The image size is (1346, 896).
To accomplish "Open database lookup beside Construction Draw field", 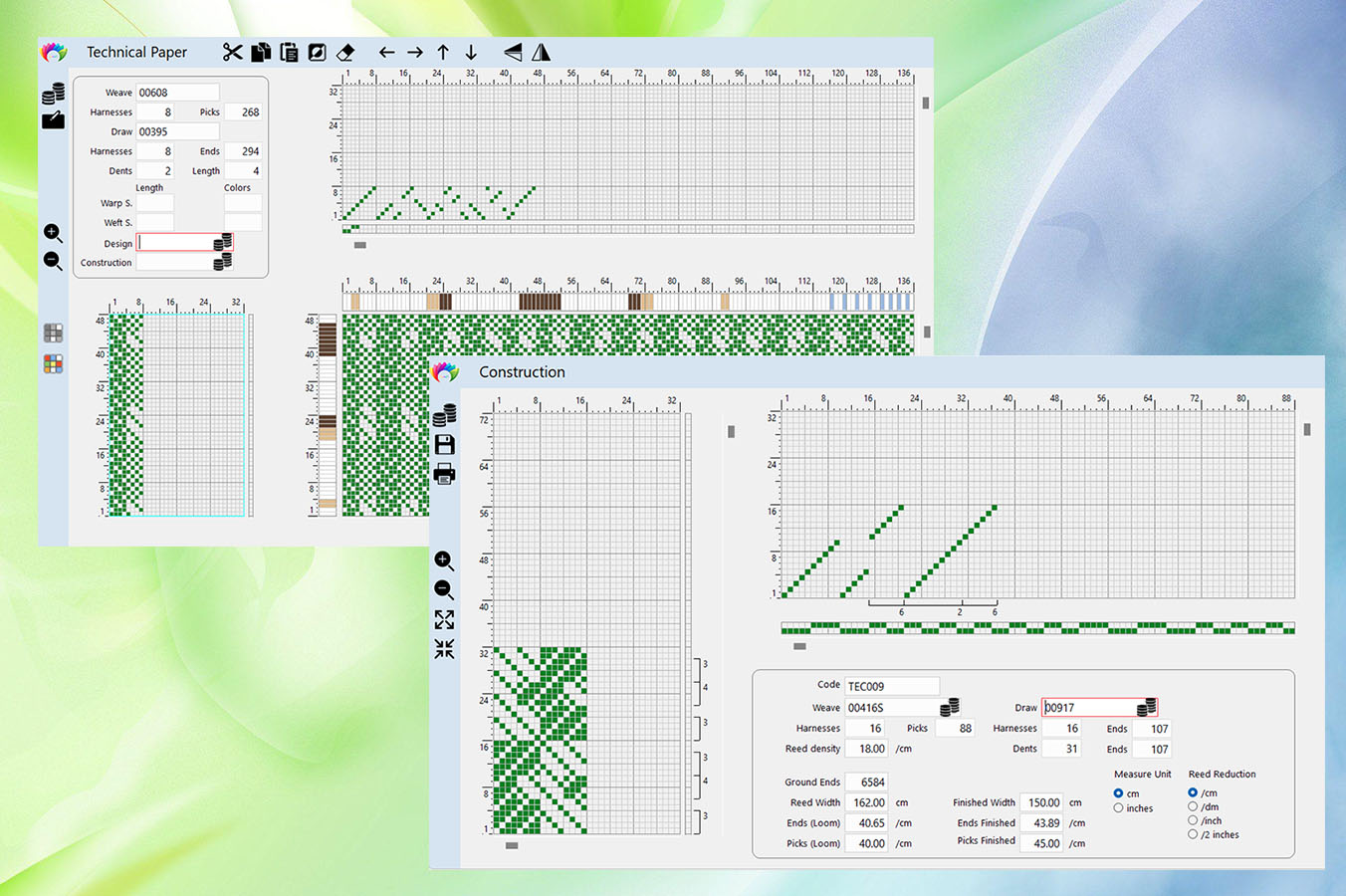I will click(1147, 707).
